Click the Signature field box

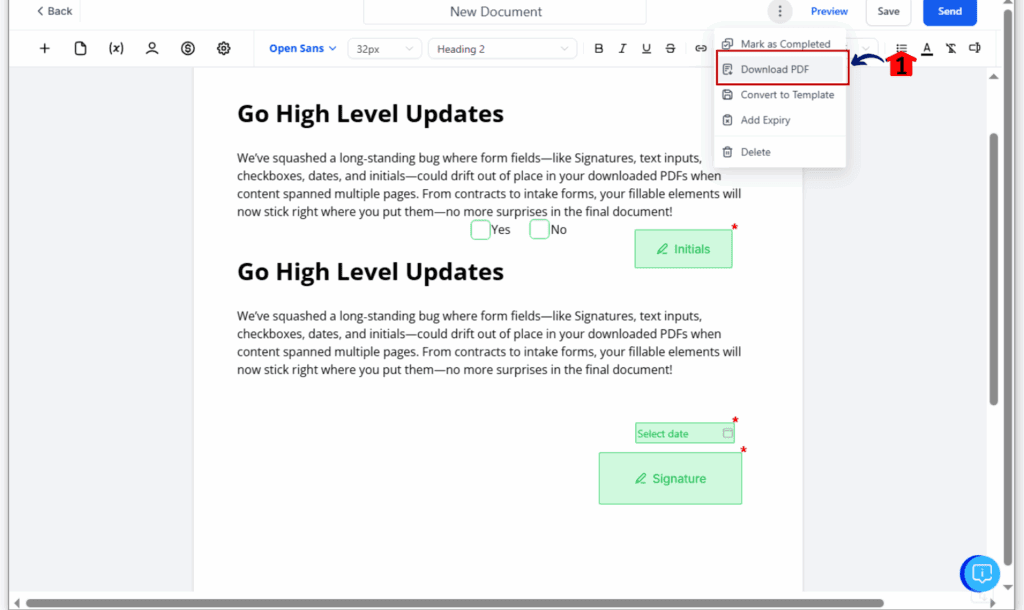[x=670, y=478]
